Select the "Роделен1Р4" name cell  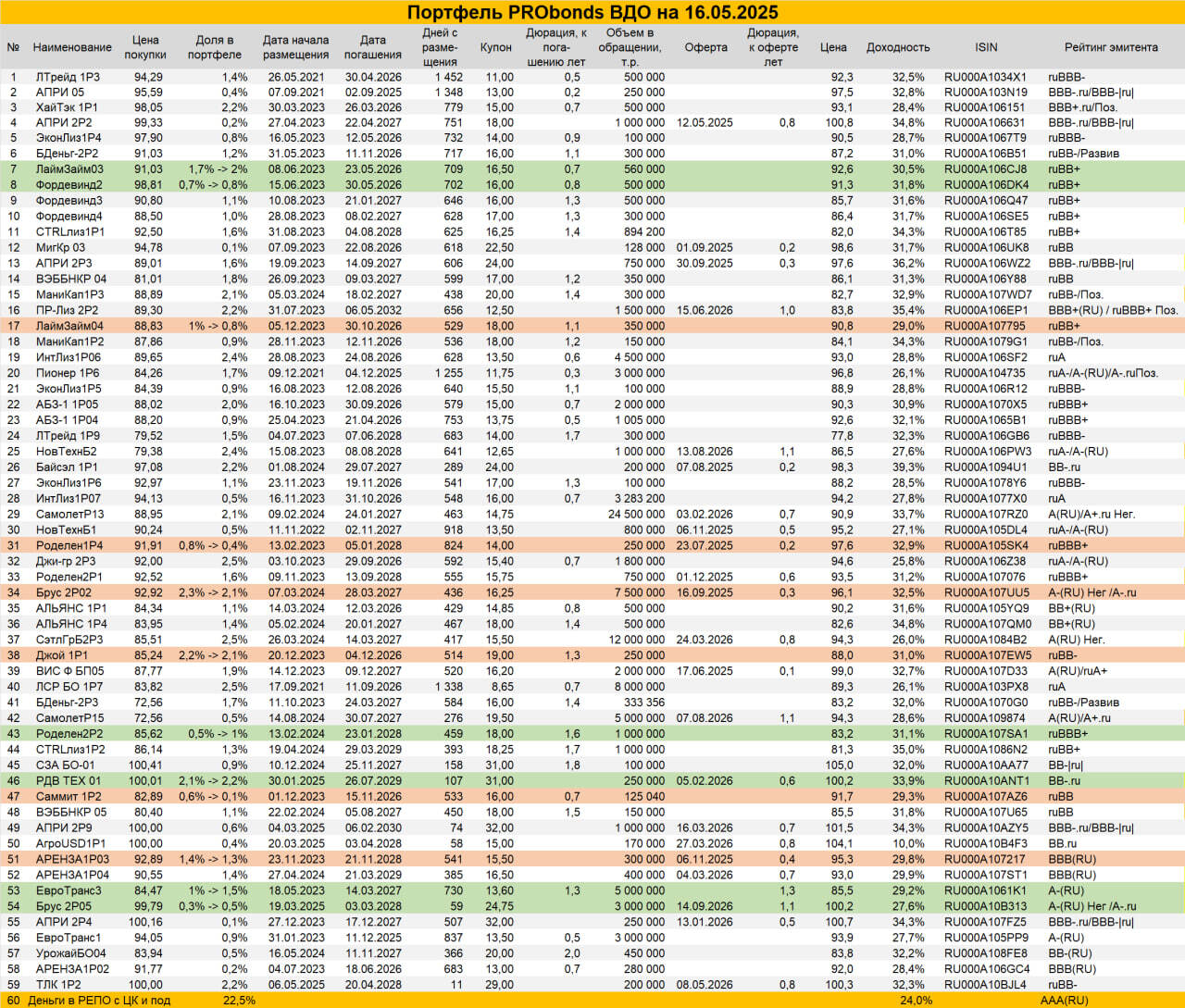click(69, 546)
